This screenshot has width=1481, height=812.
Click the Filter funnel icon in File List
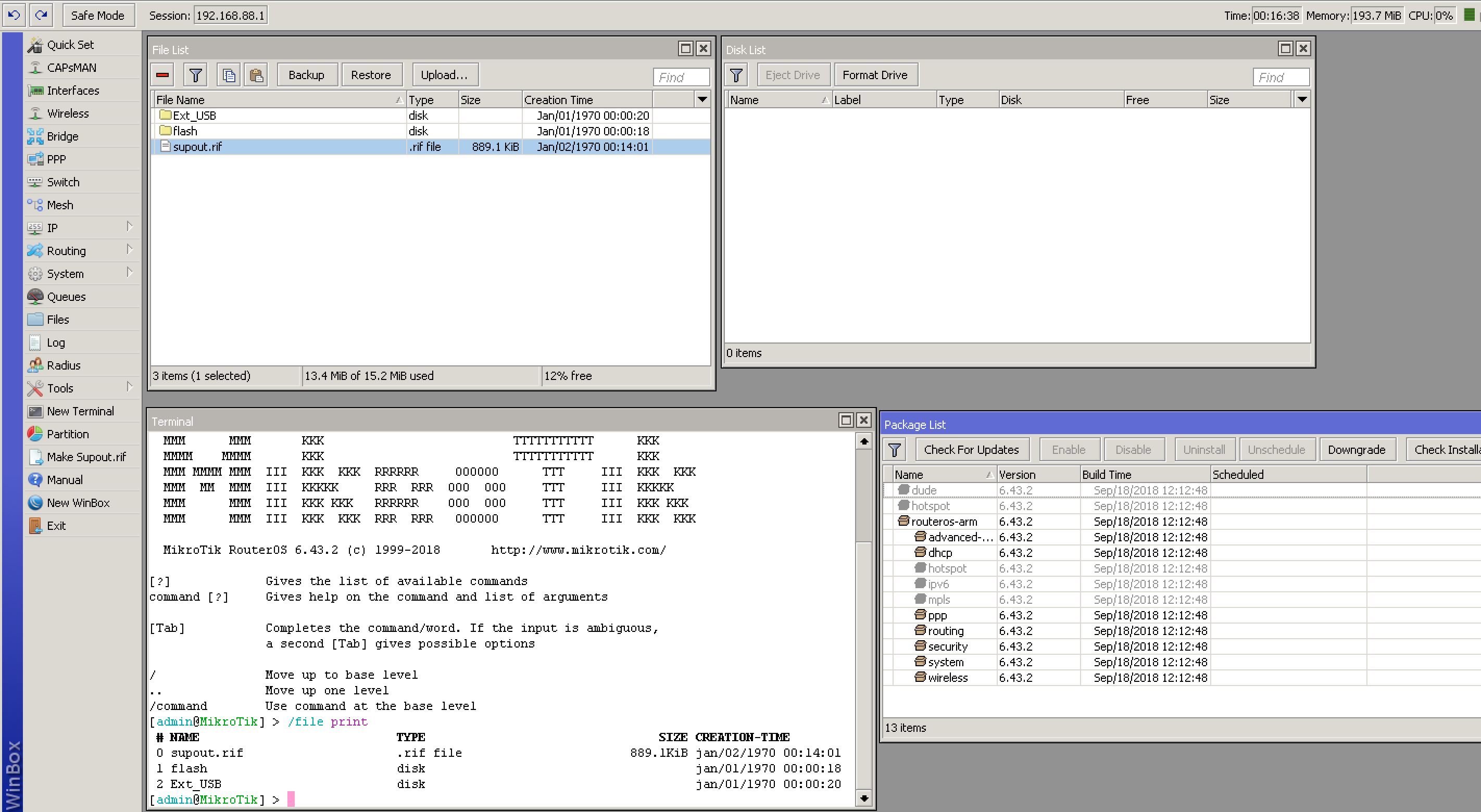(195, 75)
